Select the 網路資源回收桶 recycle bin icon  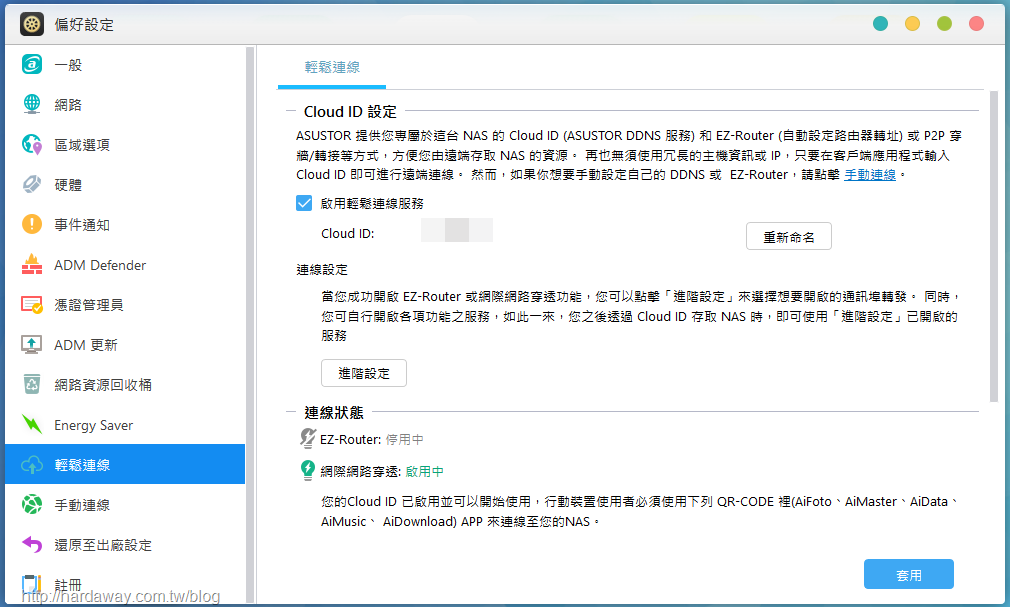32,384
